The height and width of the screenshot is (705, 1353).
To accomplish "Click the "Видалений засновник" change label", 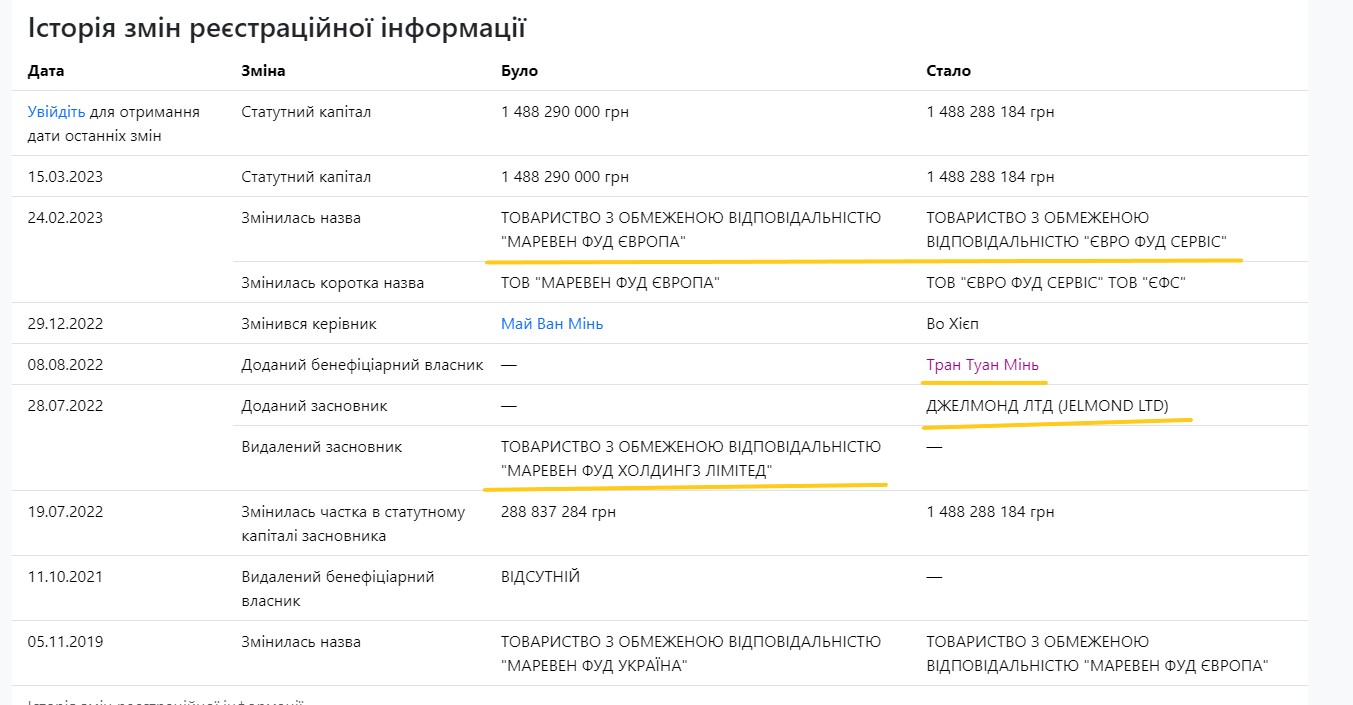I will (x=321, y=447).
